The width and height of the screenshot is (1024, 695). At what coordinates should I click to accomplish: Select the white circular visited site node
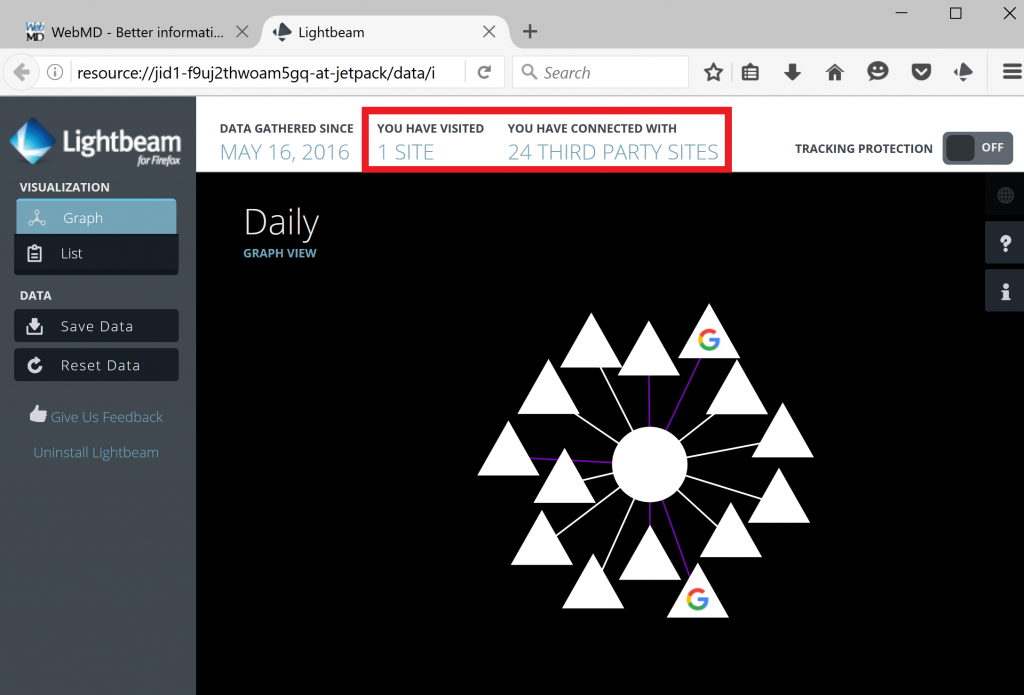pos(650,464)
